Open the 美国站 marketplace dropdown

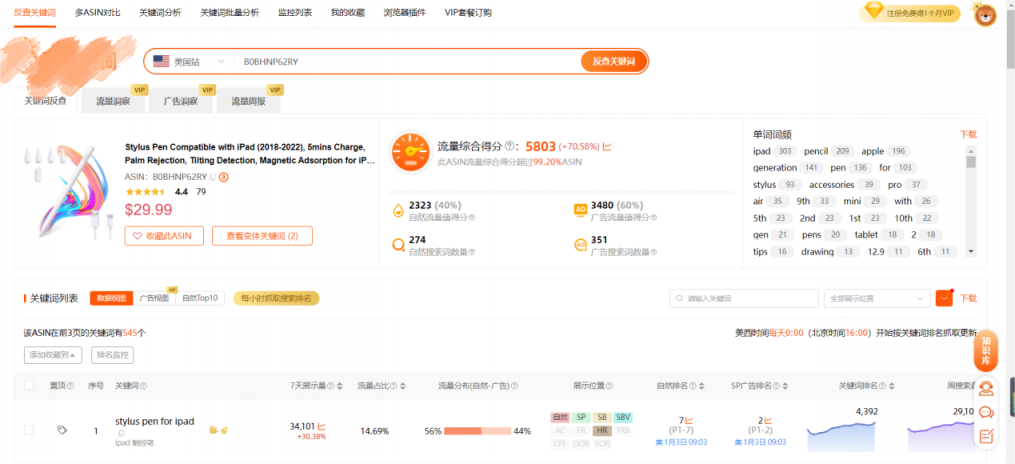pos(188,61)
